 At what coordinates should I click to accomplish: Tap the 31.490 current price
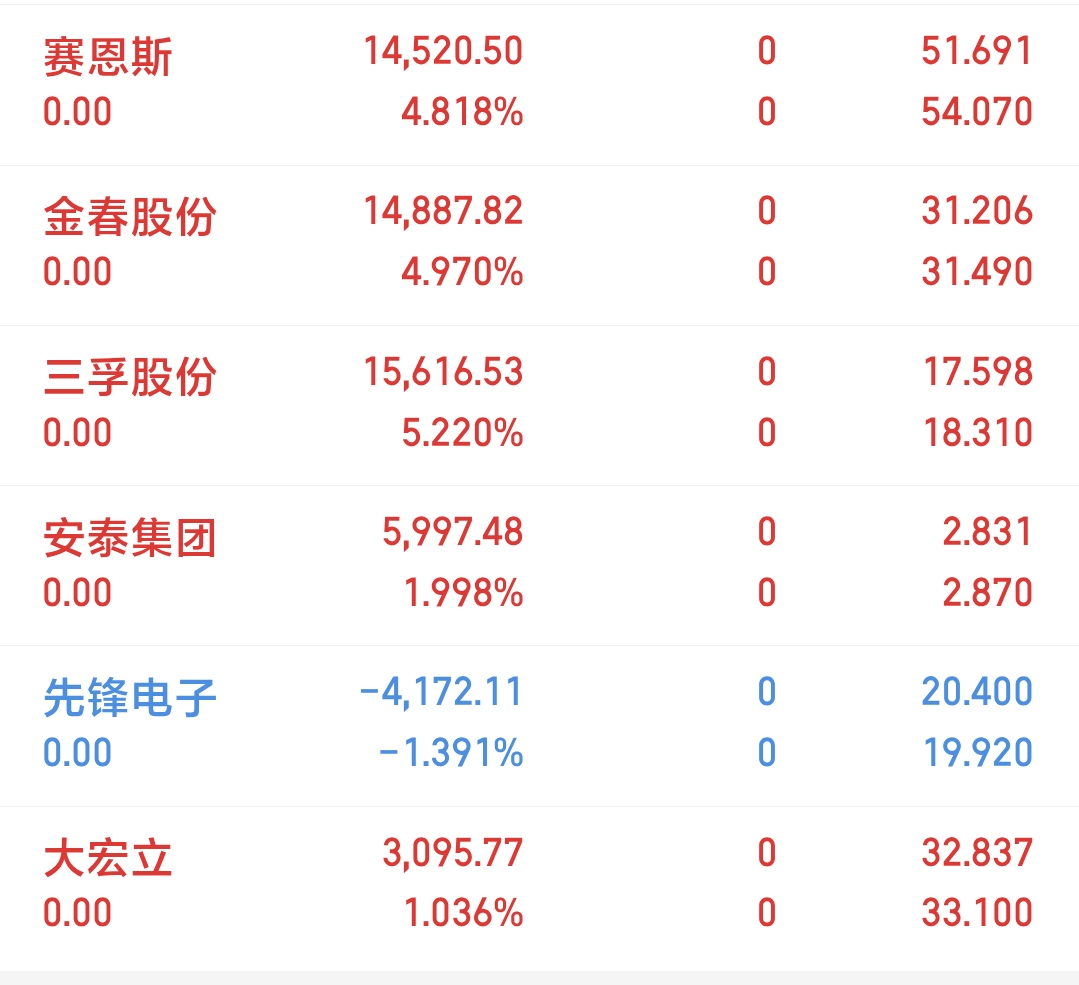(977, 272)
